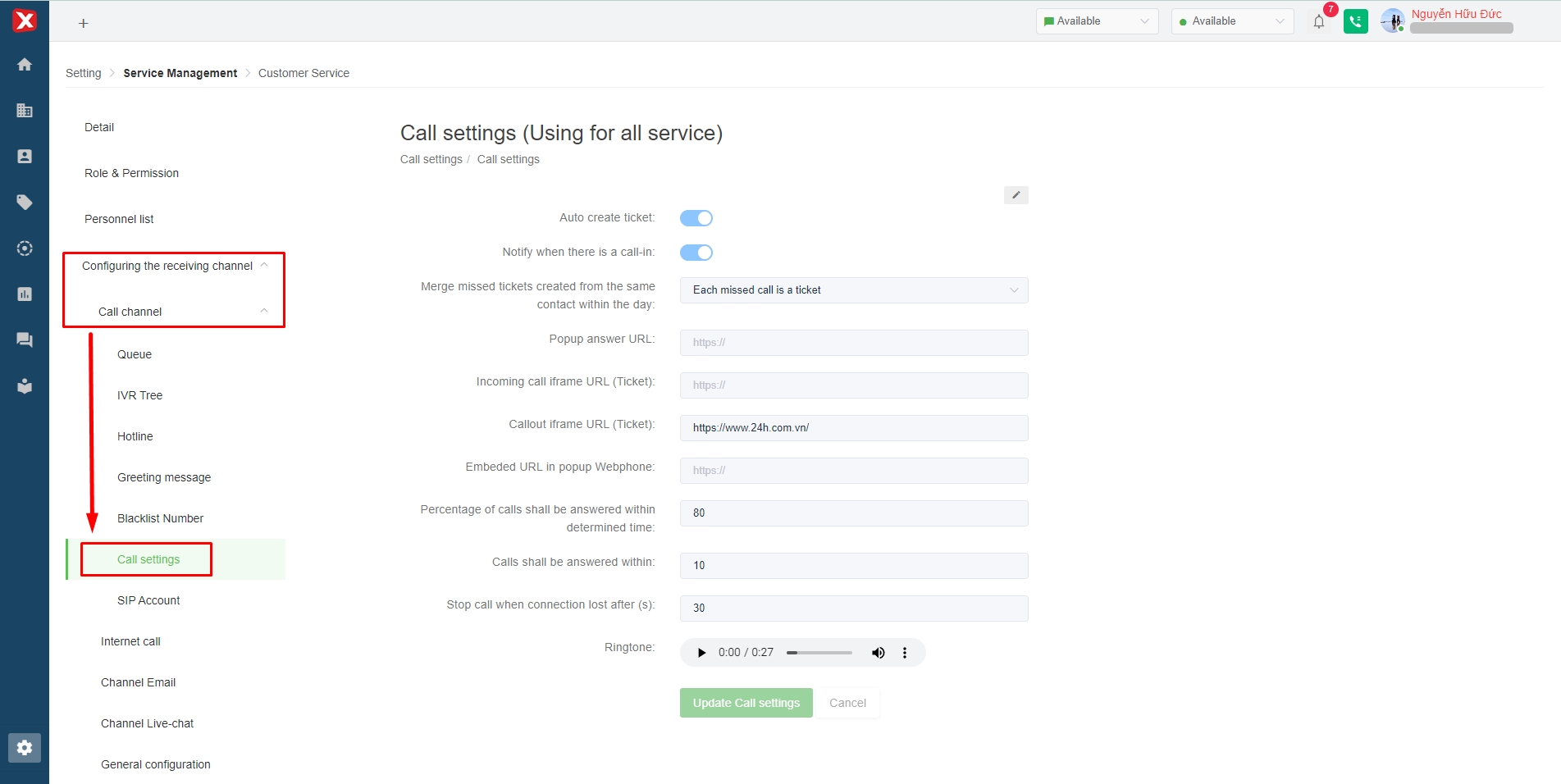Click the Update Call settings button
This screenshot has width=1561, height=784.
pyautogui.click(x=746, y=703)
